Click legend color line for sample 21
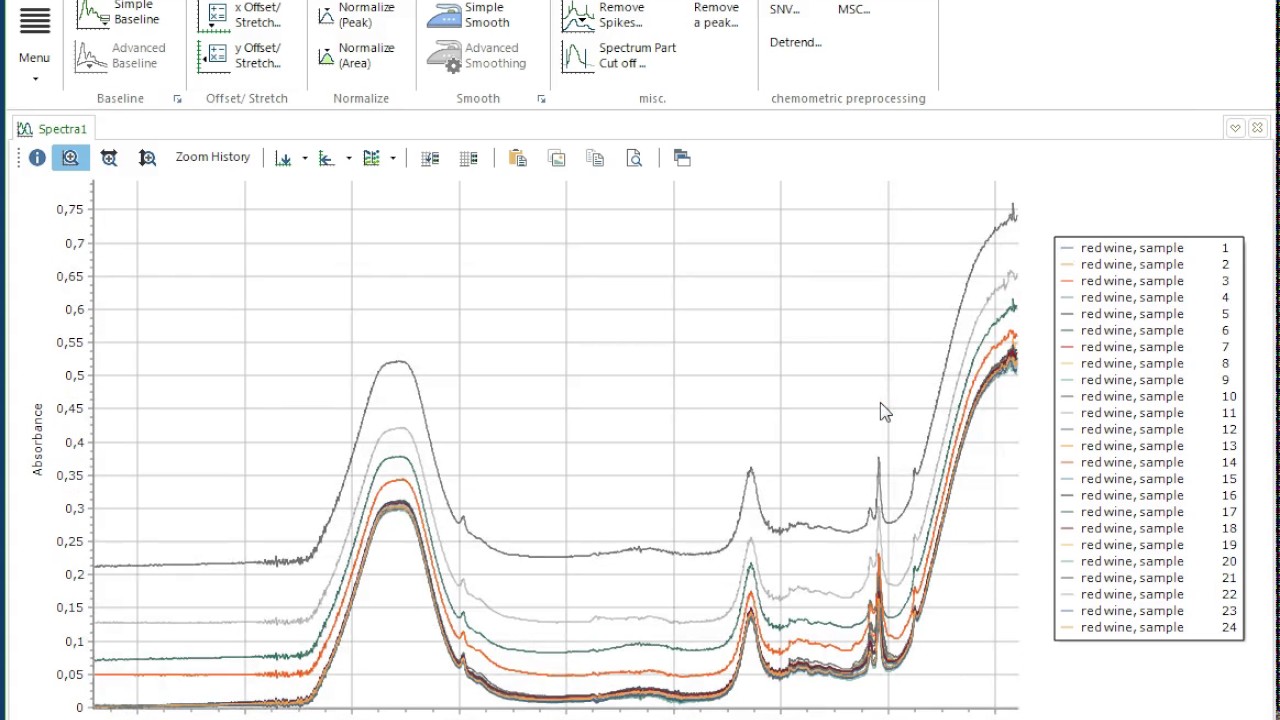The image size is (1280, 720). [1068, 578]
